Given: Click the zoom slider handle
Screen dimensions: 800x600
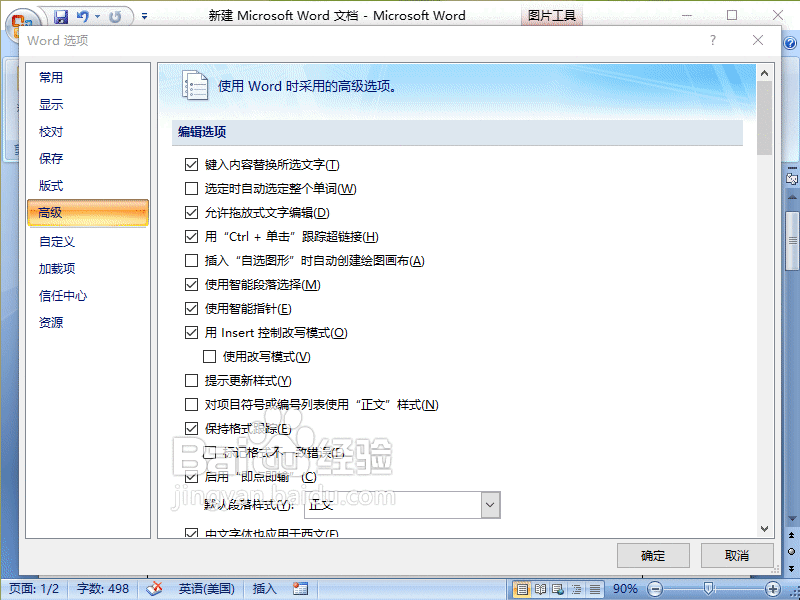Looking at the screenshot, I should click(x=708, y=589).
